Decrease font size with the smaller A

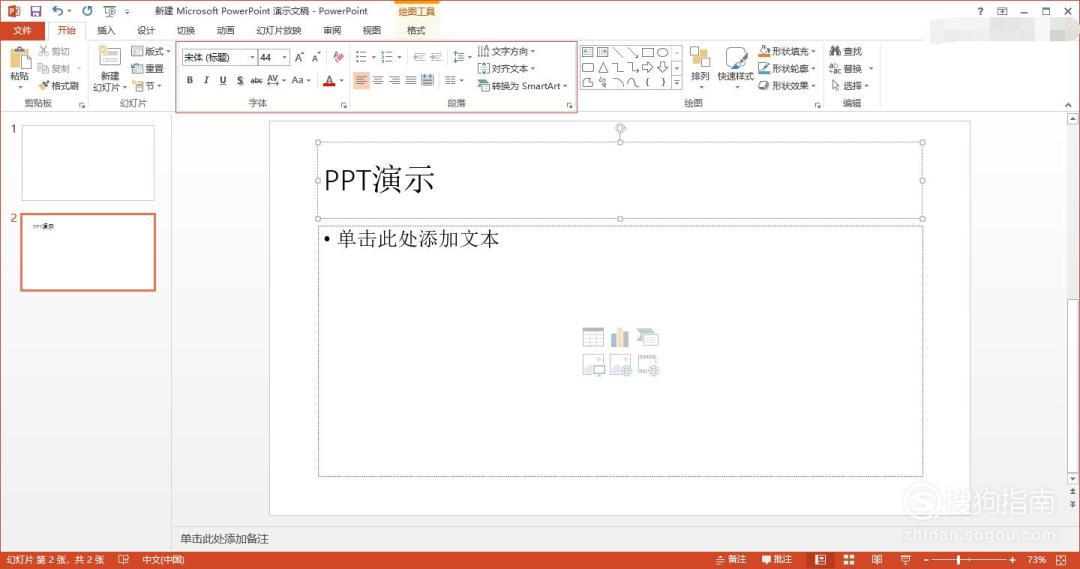coord(316,57)
